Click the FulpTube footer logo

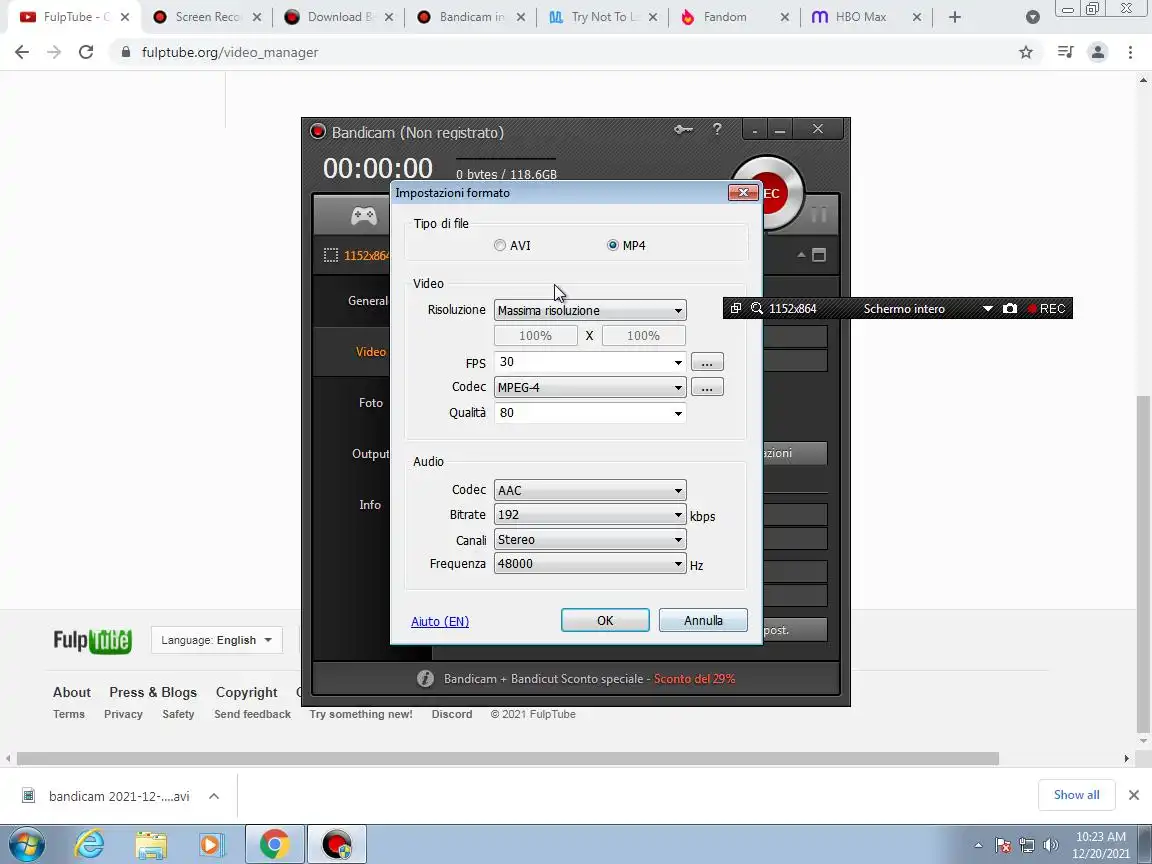point(93,640)
